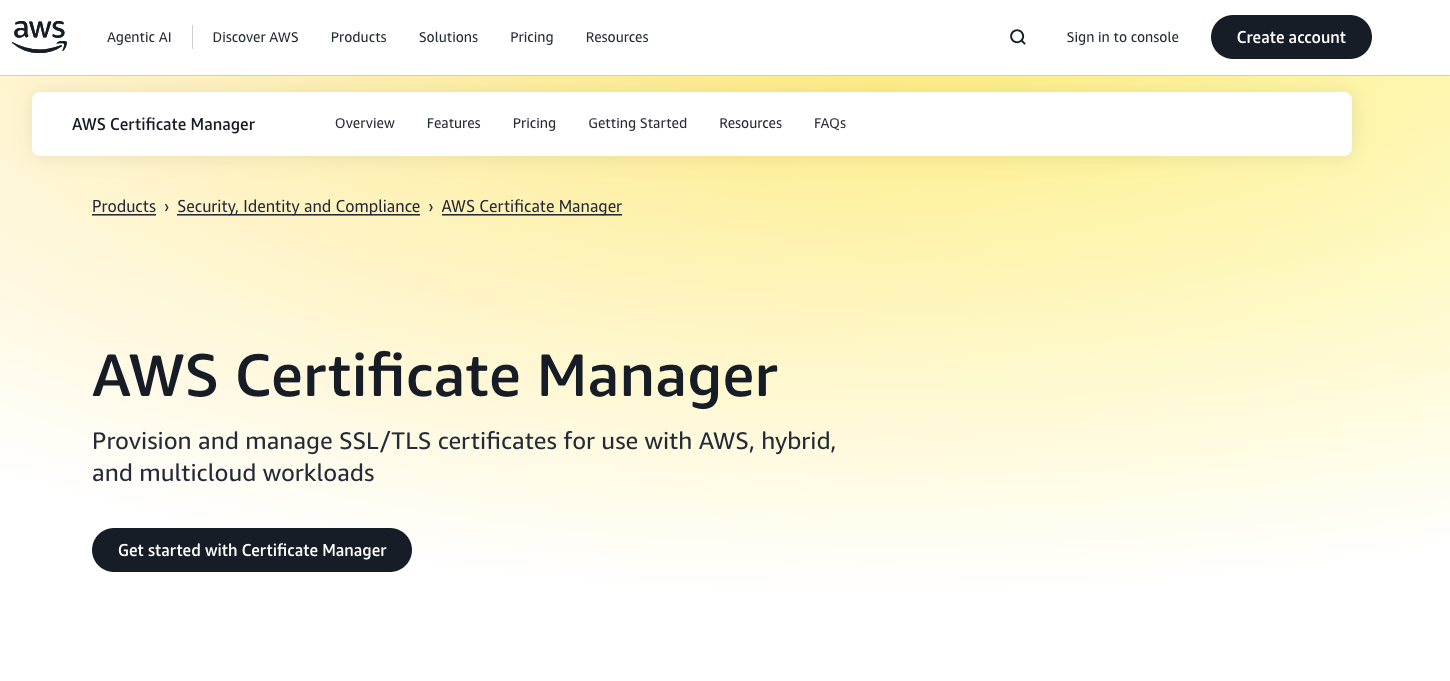Viewport: 1450px width, 681px height.
Task: Select Pricing in the Certificate Manager sub-navigation
Action: point(534,123)
